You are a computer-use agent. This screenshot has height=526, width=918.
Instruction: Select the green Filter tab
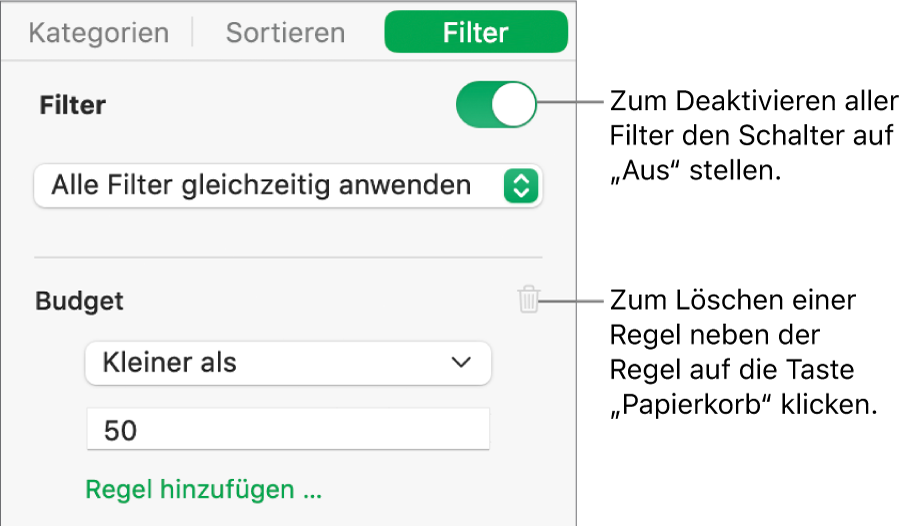coord(476,33)
